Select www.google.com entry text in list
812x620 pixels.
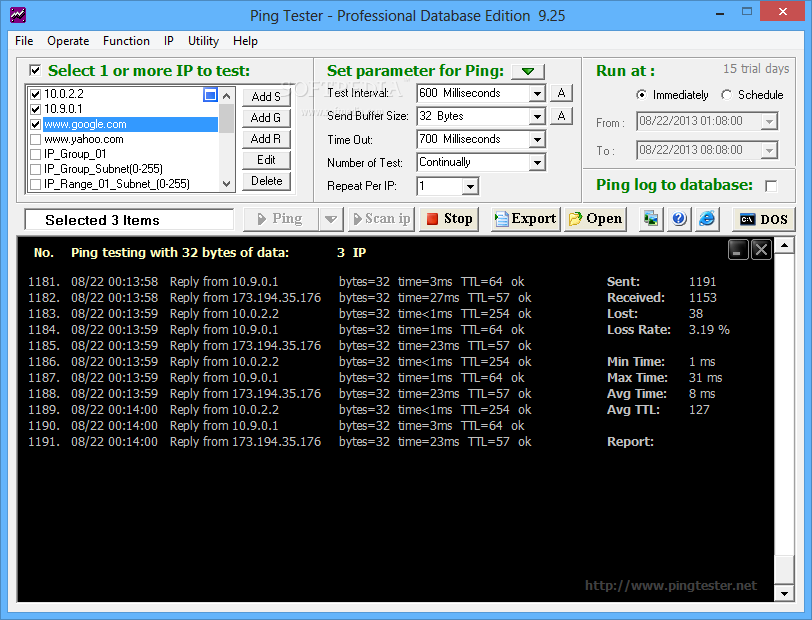85,124
